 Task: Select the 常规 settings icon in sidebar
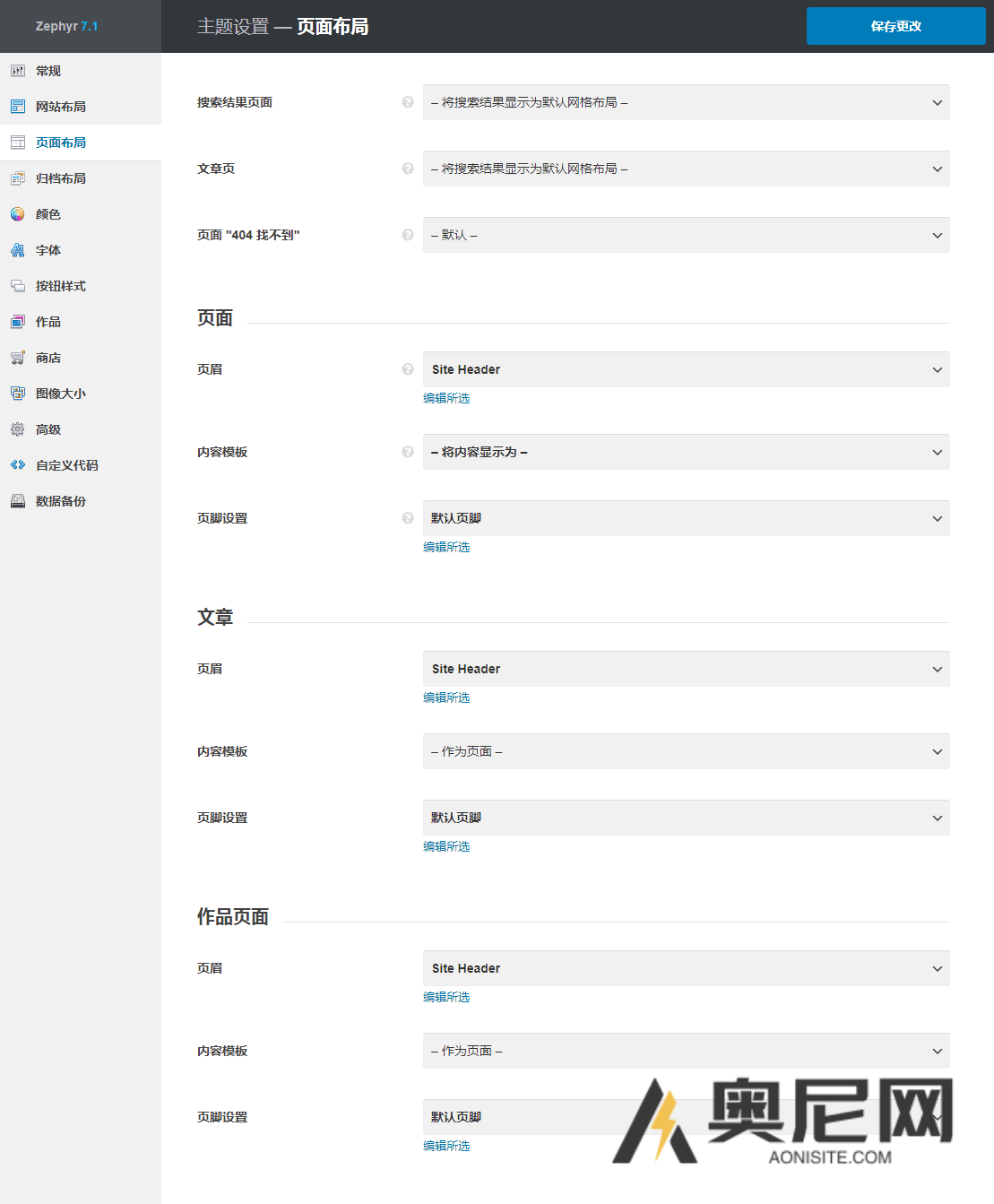pyautogui.click(x=18, y=70)
